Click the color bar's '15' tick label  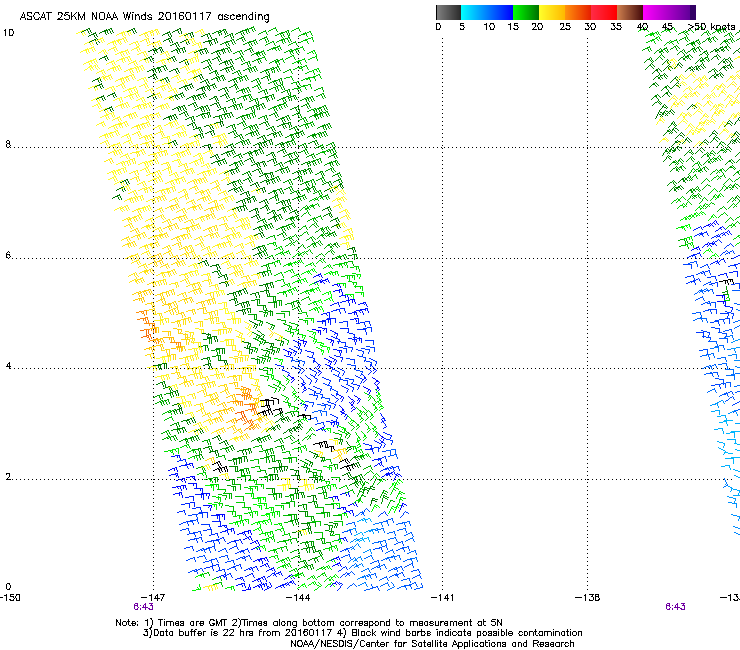pyautogui.click(x=513, y=27)
